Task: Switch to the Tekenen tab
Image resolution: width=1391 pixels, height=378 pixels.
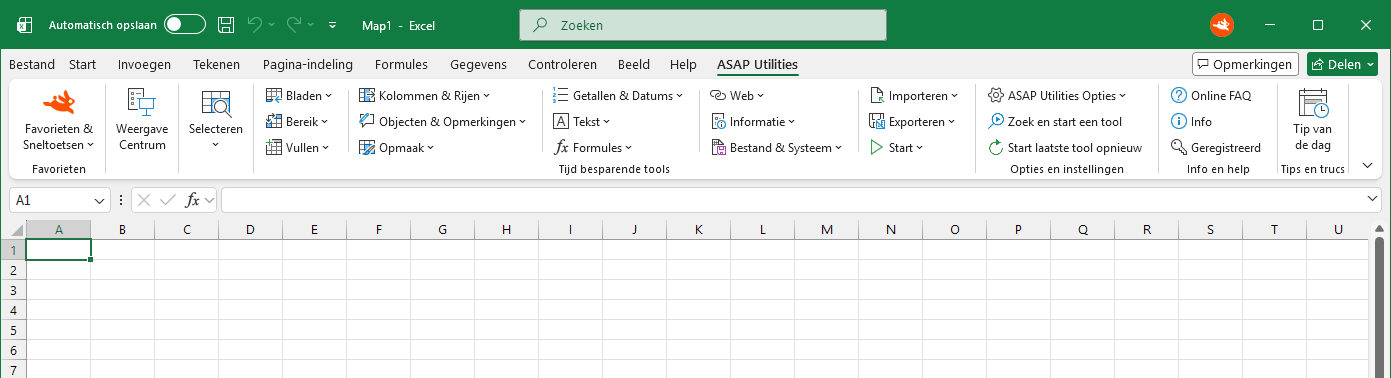Action: tap(216, 64)
